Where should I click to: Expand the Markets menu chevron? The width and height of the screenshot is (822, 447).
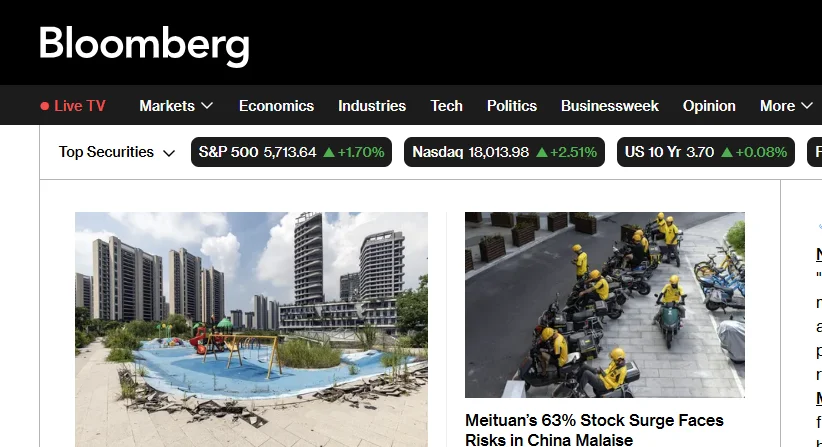207,106
